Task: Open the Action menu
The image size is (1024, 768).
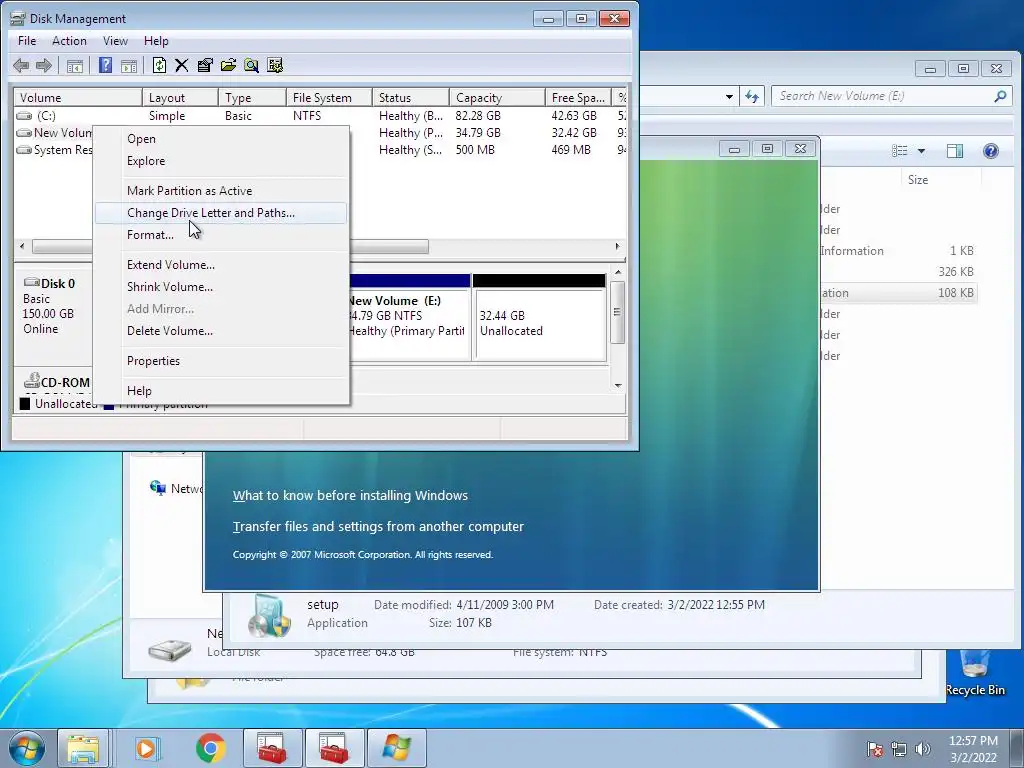Action: coord(69,40)
